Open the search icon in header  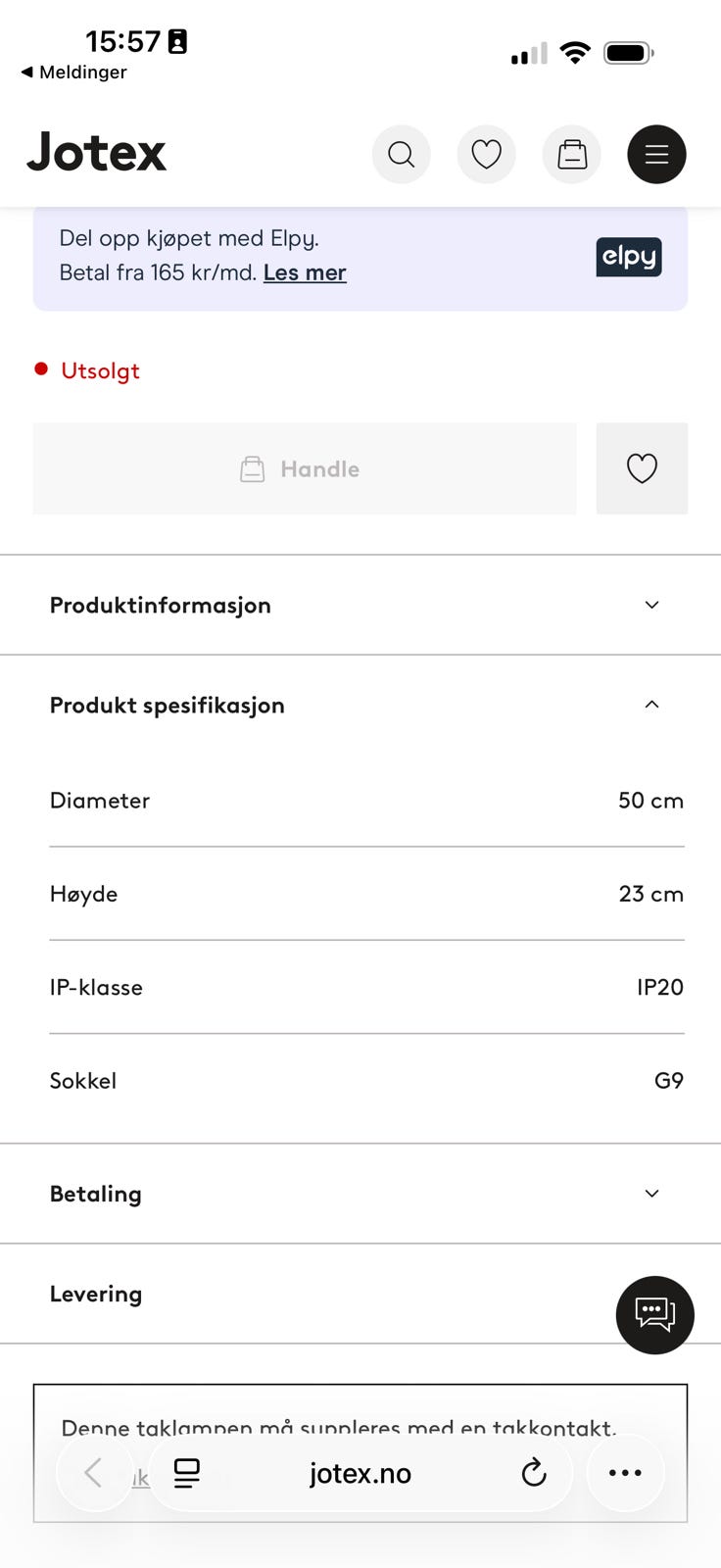(x=401, y=155)
